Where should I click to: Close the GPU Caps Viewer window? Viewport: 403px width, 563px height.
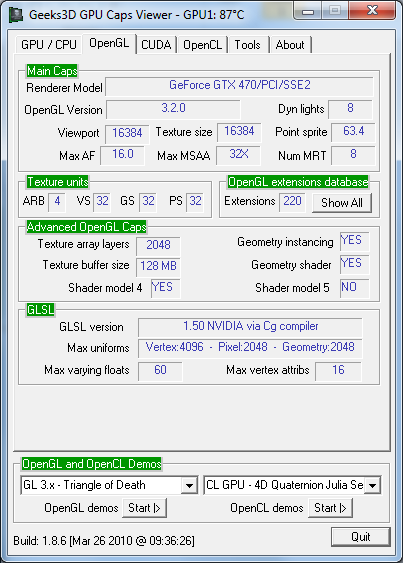click(372, 11)
